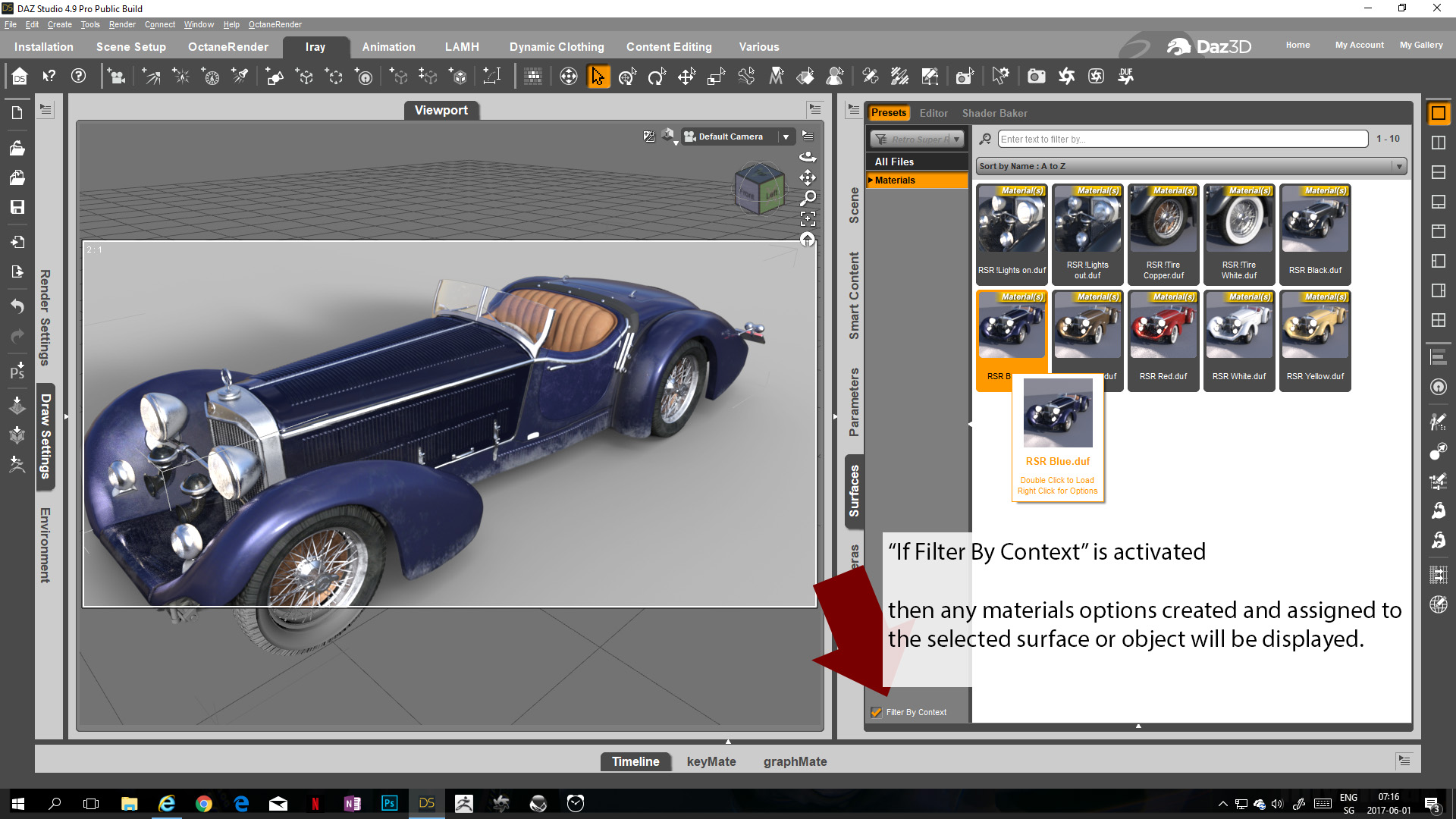Open the Default Camera dropdown
Screen dimensions: 1456x819
[786, 137]
